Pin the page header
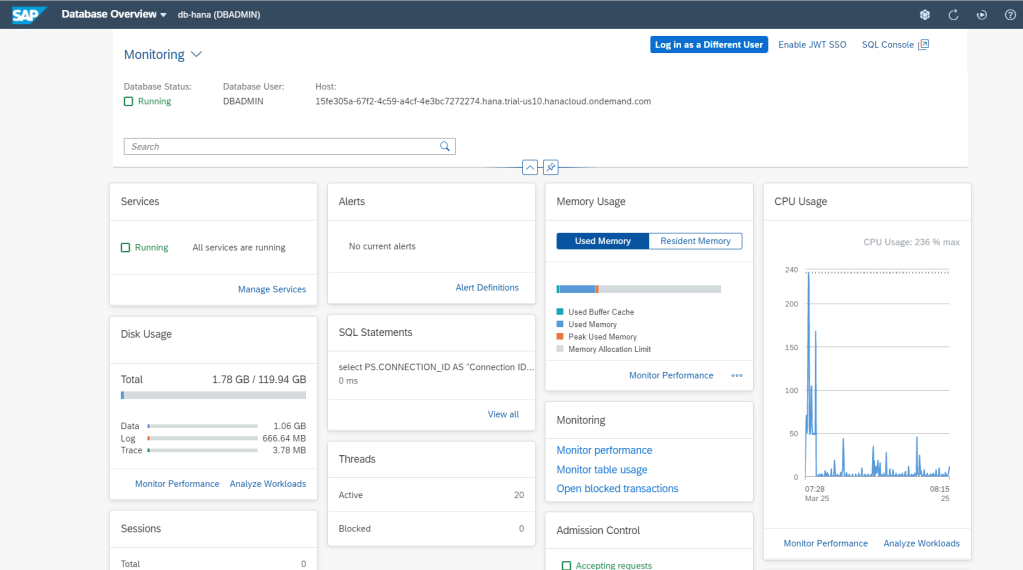Screen dimensions: 1023x570 [551, 167]
